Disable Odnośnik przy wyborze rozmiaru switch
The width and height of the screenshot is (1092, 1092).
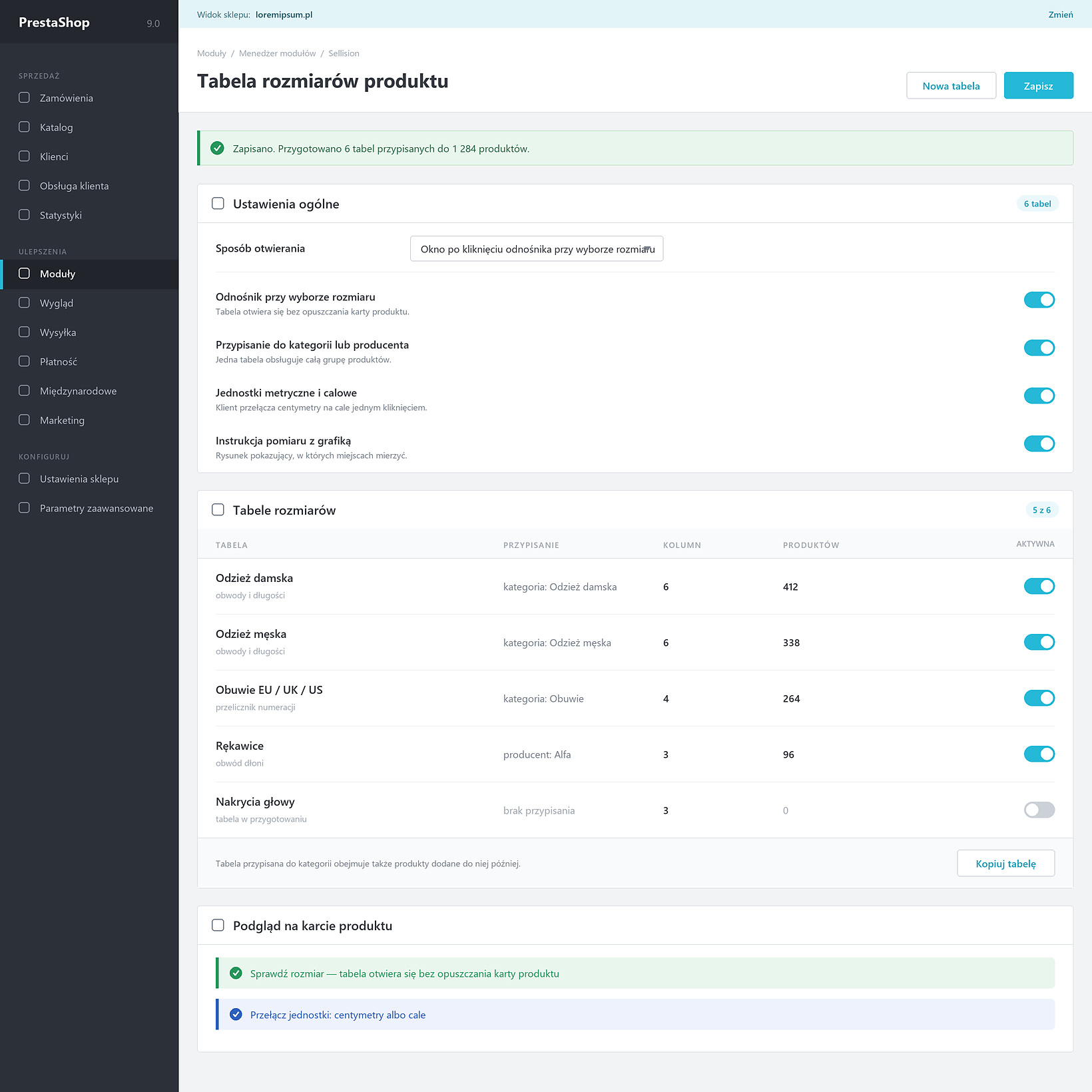(1039, 300)
